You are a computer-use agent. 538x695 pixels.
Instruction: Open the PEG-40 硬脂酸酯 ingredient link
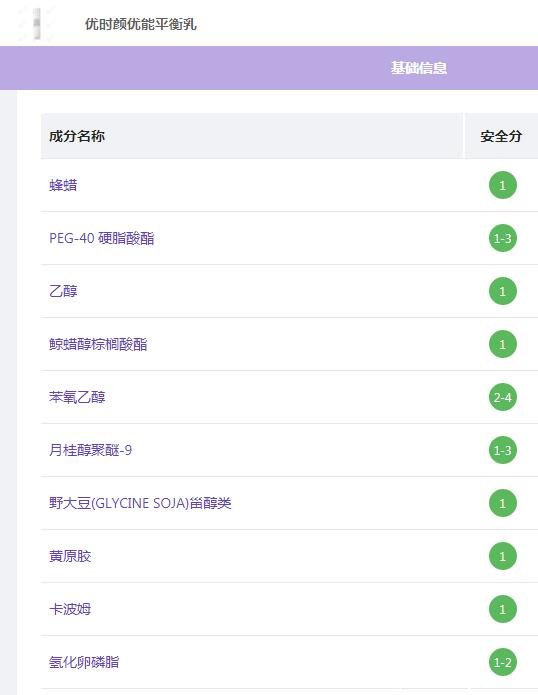101,238
